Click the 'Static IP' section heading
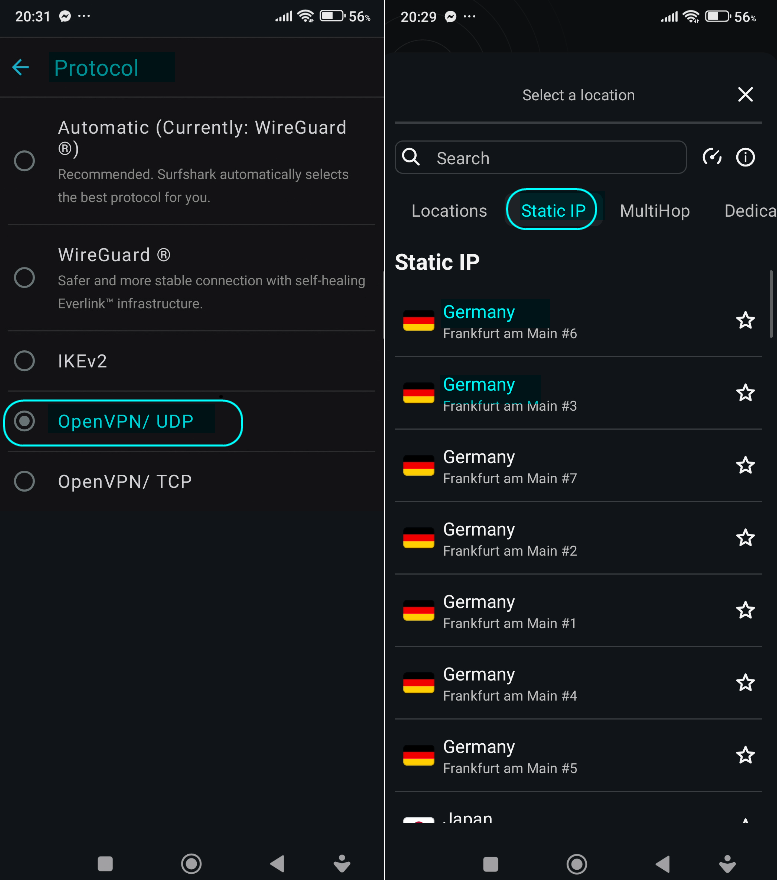Viewport: 777px width, 880px height. pyautogui.click(x=437, y=262)
